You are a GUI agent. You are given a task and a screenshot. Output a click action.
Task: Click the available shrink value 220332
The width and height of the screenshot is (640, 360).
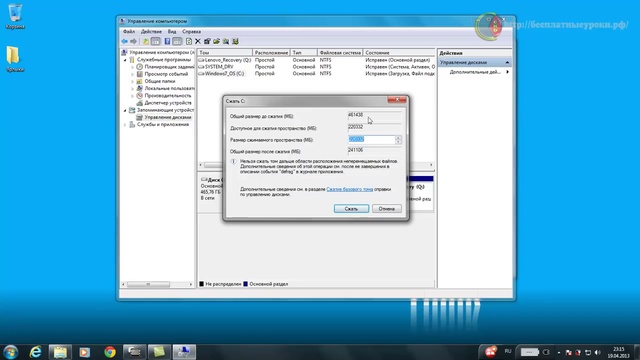356,127
